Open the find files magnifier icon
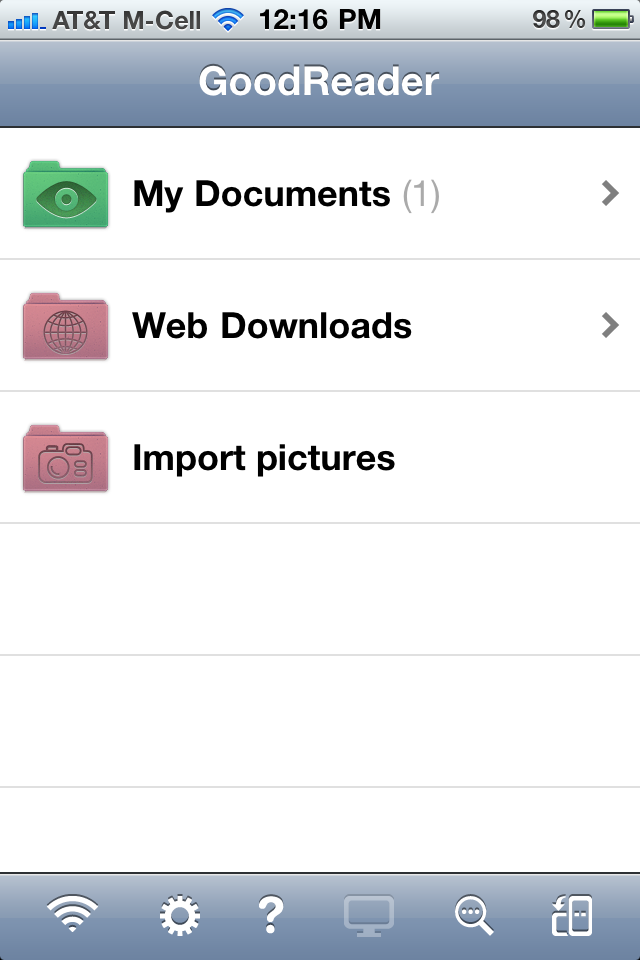The image size is (640, 960). tap(473, 914)
